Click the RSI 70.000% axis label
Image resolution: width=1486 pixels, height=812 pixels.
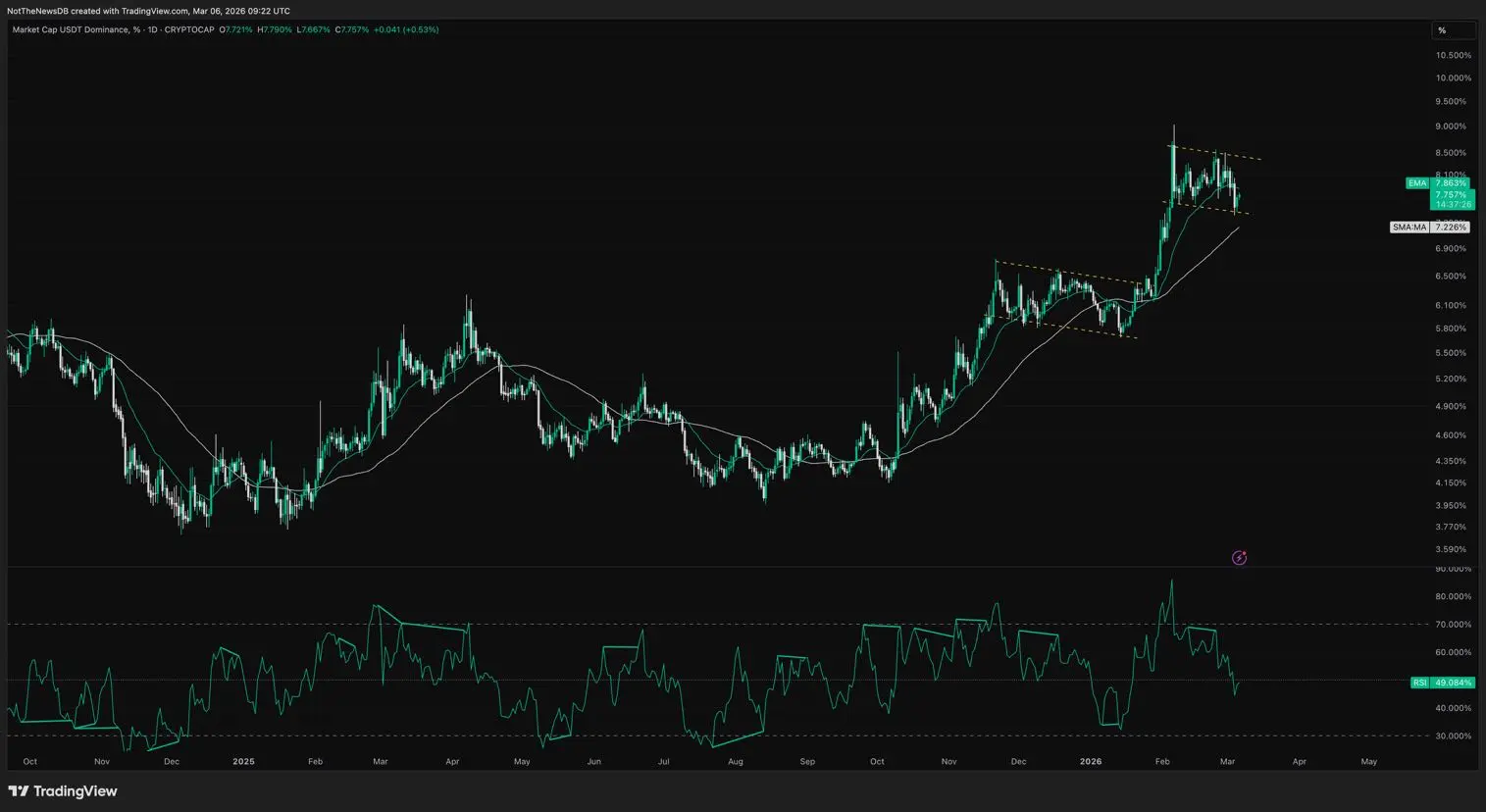pos(1453,625)
